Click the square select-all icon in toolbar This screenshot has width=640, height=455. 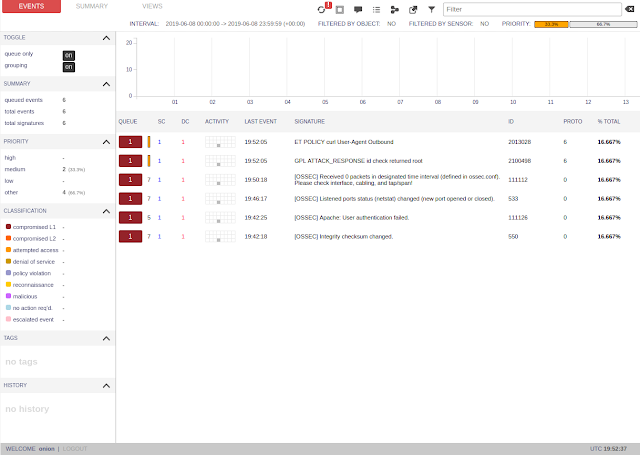click(x=340, y=9)
